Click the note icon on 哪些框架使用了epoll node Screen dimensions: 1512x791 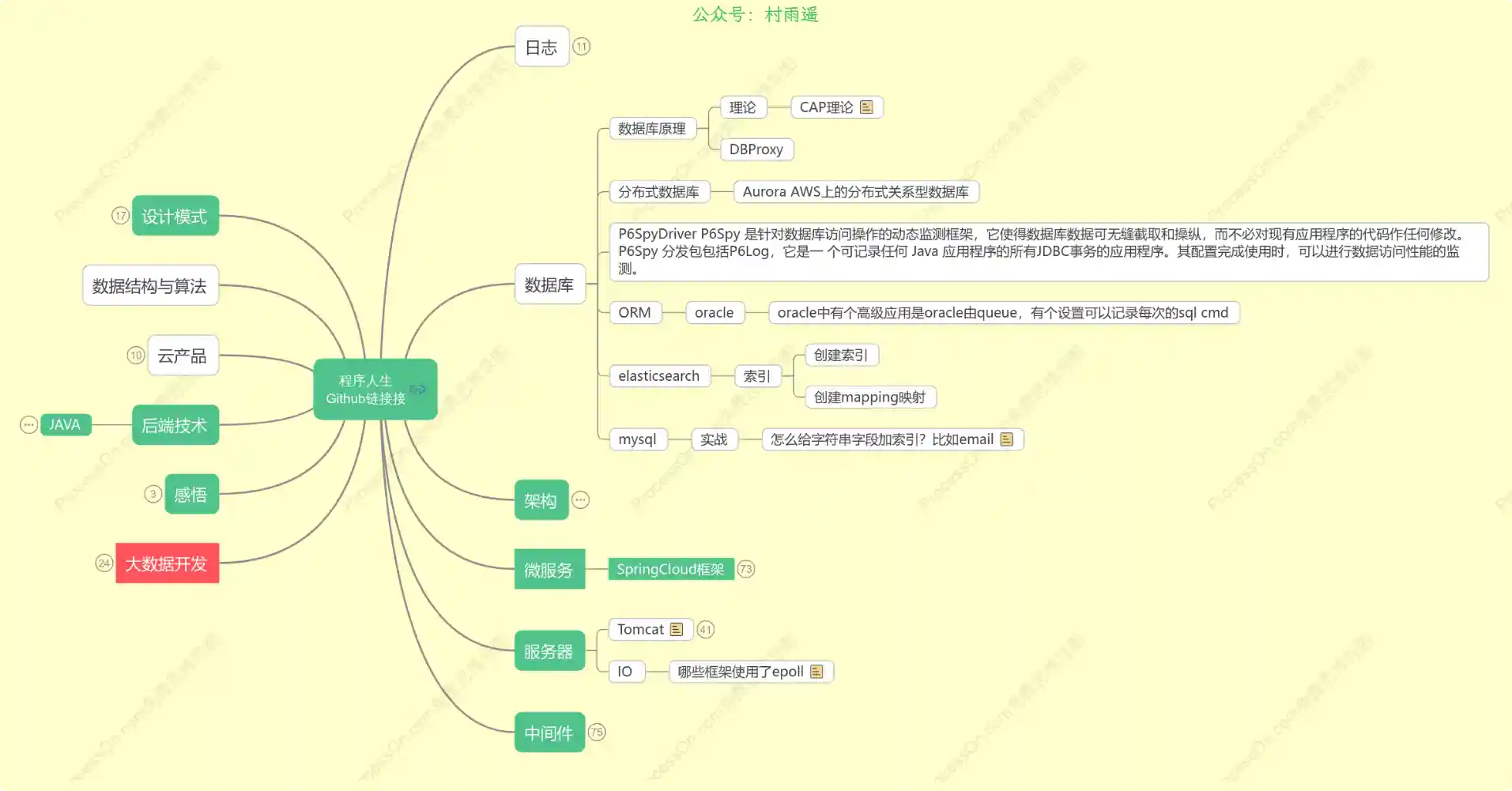816,672
